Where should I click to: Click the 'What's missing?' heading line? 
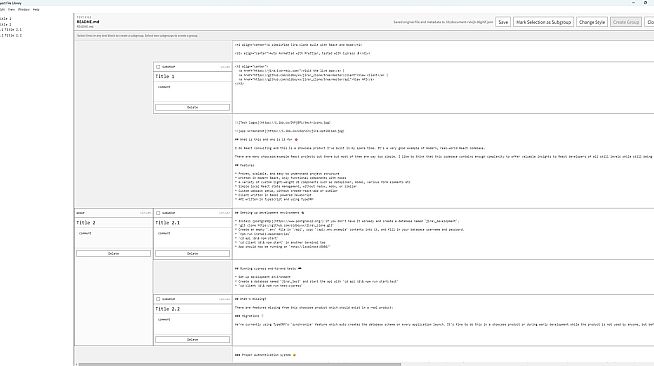coord(250,299)
